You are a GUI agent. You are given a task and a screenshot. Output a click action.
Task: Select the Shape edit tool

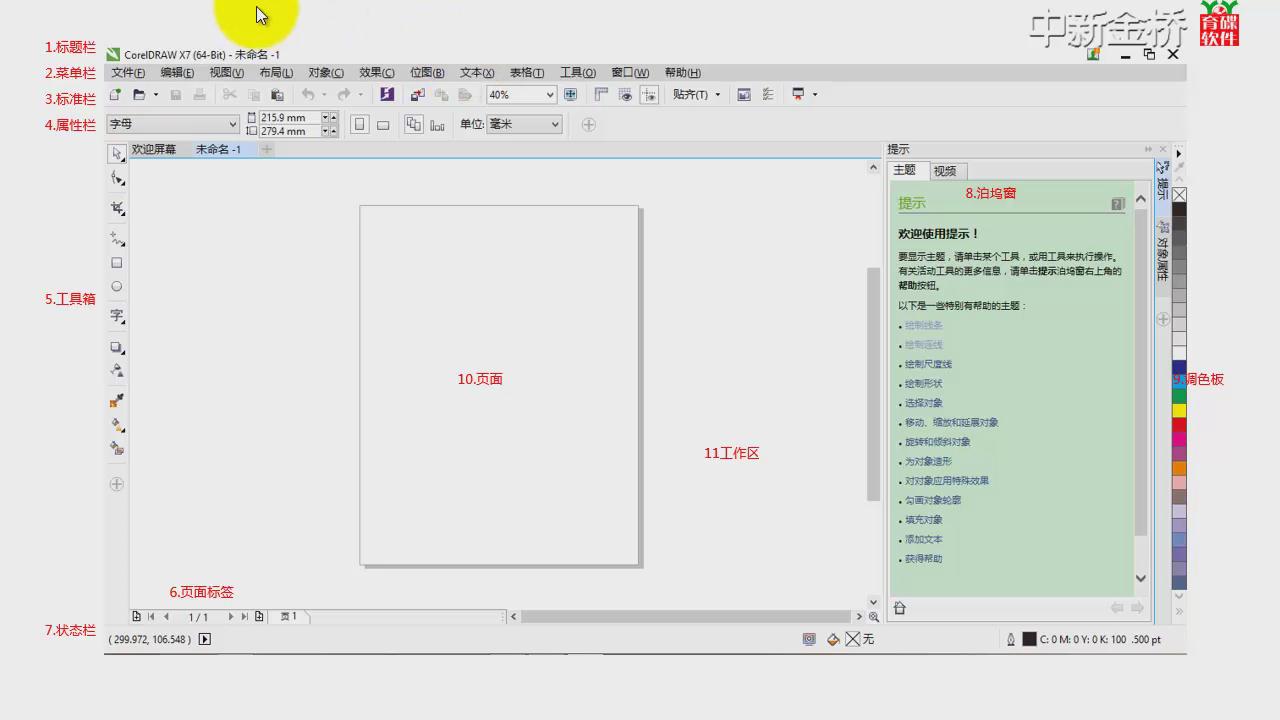coord(117,179)
